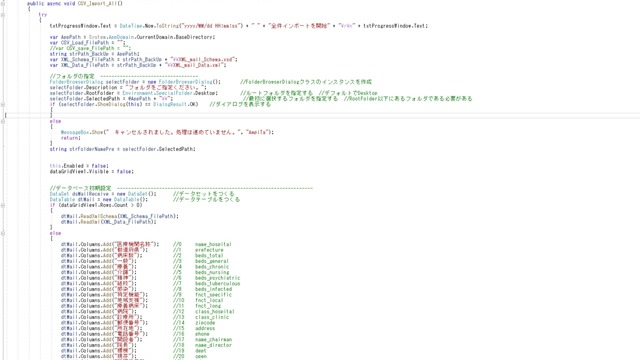The width and height of the screenshot is (640, 360).
Task: Click the var AppPath declaration line
Action: click(x=132, y=37)
